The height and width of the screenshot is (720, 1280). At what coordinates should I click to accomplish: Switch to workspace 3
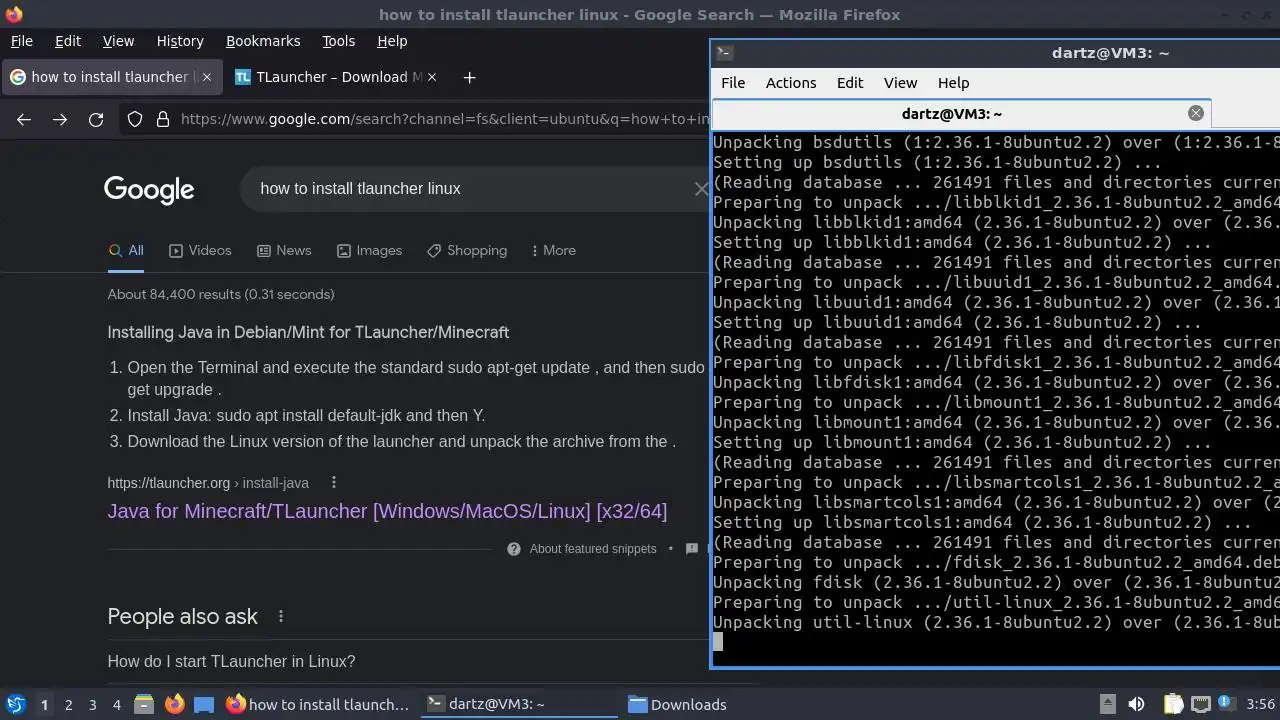[x=92, y=705]
